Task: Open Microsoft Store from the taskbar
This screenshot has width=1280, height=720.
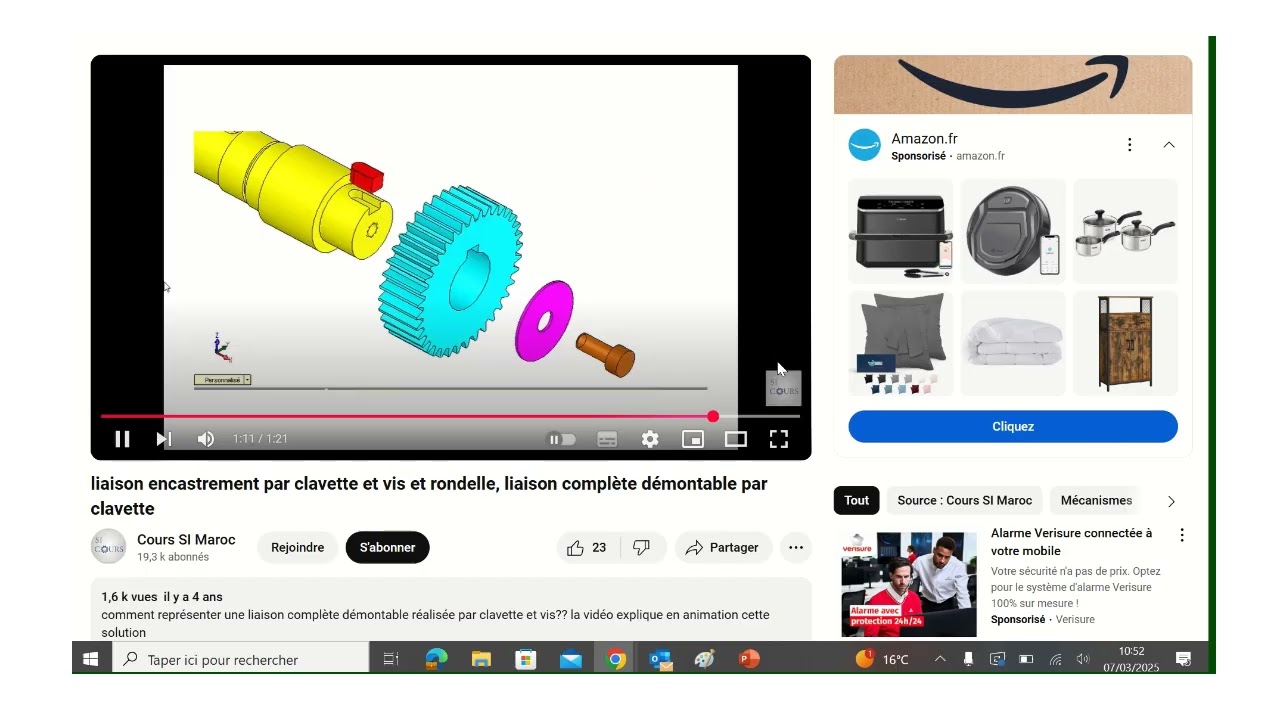Action: 526,659
